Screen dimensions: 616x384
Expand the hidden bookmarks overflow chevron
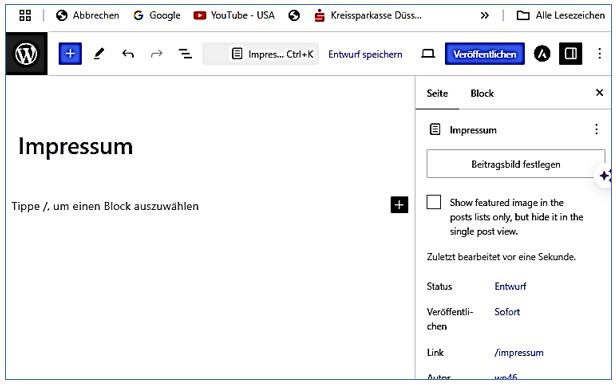pyautogui.click(x=484, y=15)
